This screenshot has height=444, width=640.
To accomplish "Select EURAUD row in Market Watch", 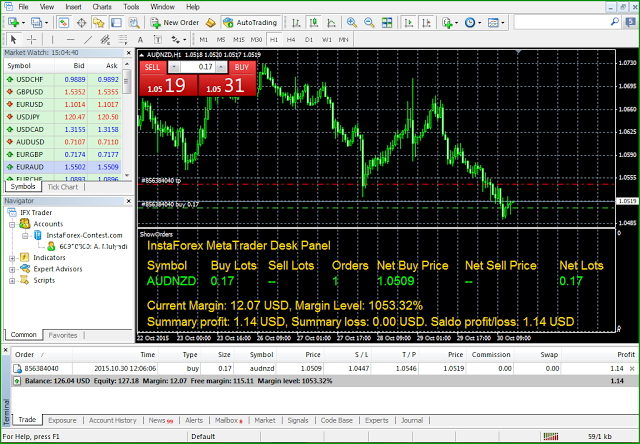I will (x=62, y=167).
